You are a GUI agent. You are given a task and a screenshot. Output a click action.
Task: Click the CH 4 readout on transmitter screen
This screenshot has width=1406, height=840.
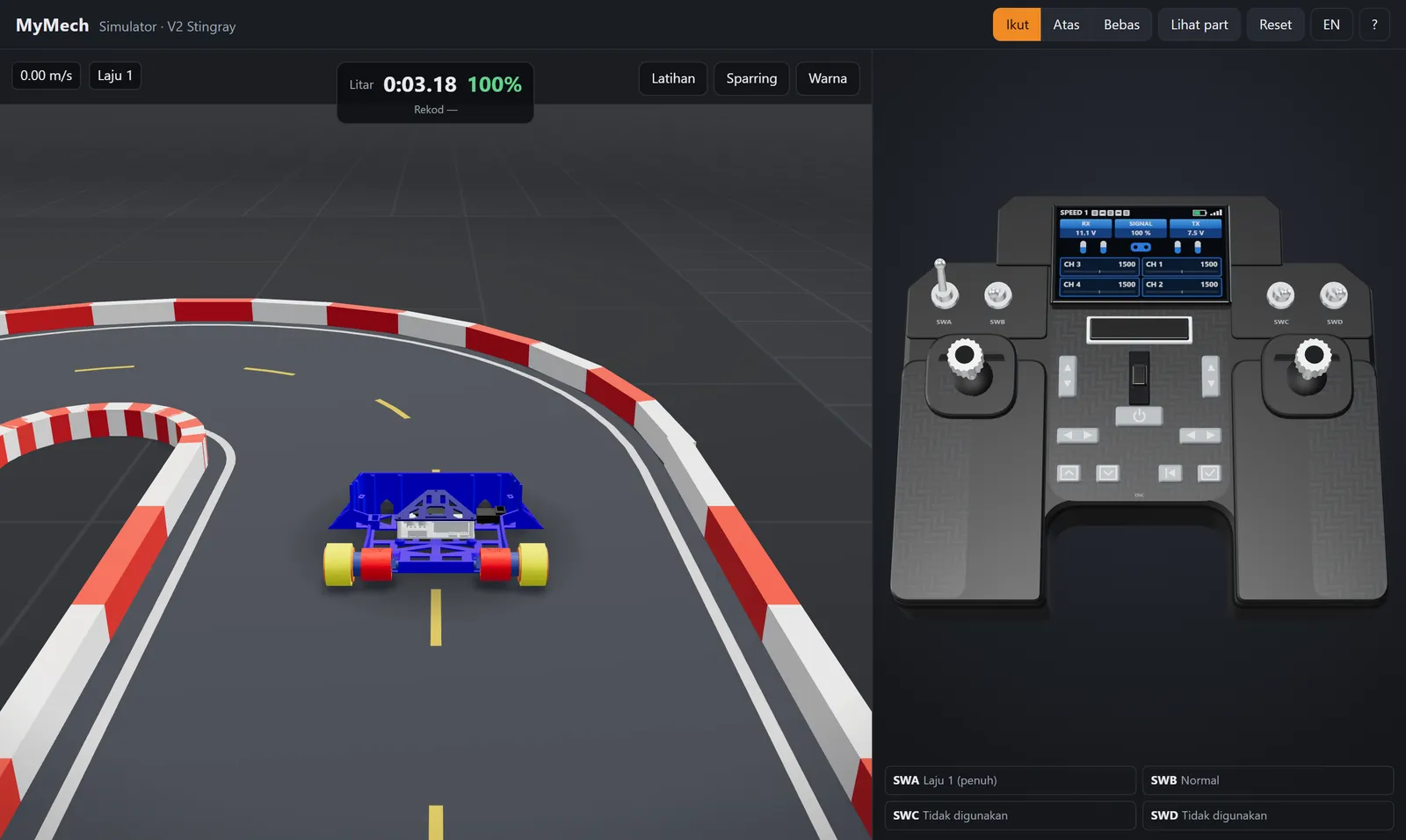pyautogui.click(x=1099, y=286)
